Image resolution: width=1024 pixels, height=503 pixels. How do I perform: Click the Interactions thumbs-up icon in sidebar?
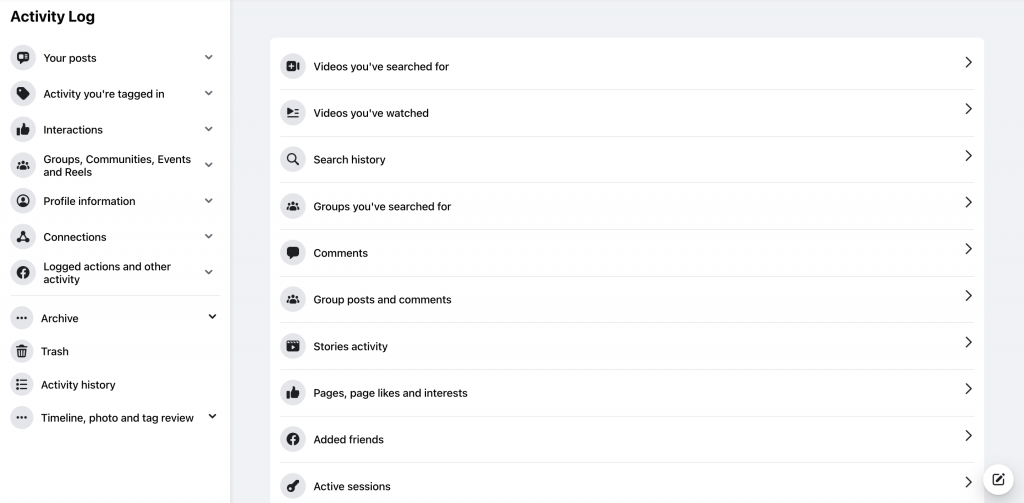23,129
